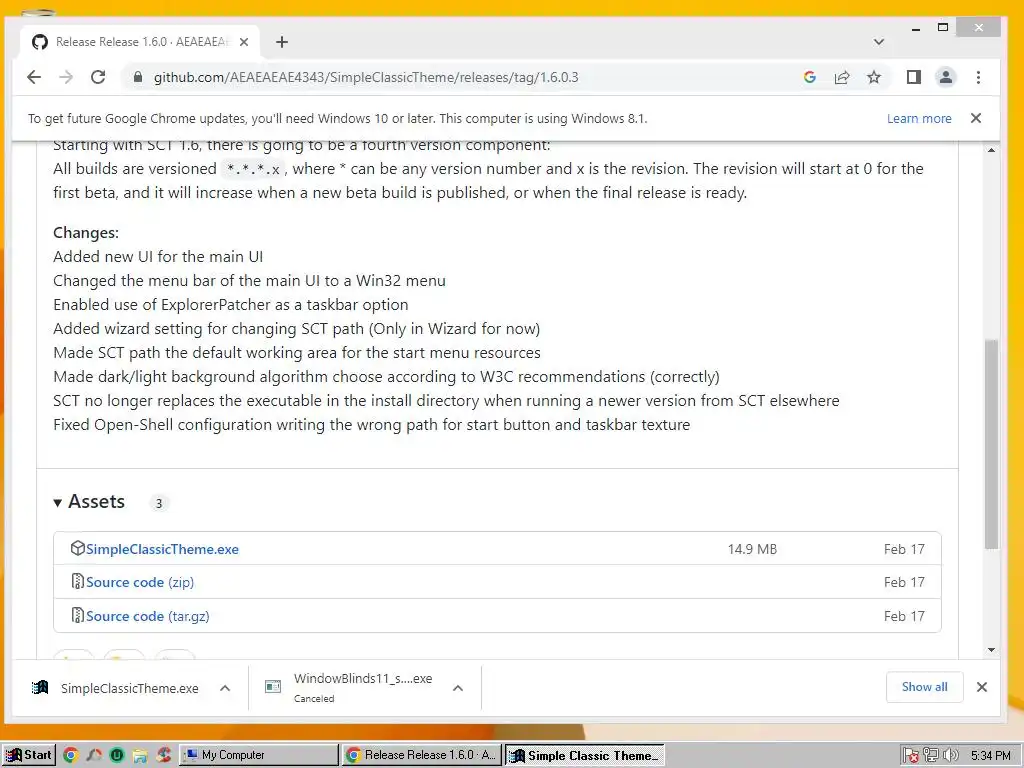Image resolution: width=1024 pixels, height=768 pixels.
Task: Click the "*.*.*.x" code text
Action: tap(253, 169)
